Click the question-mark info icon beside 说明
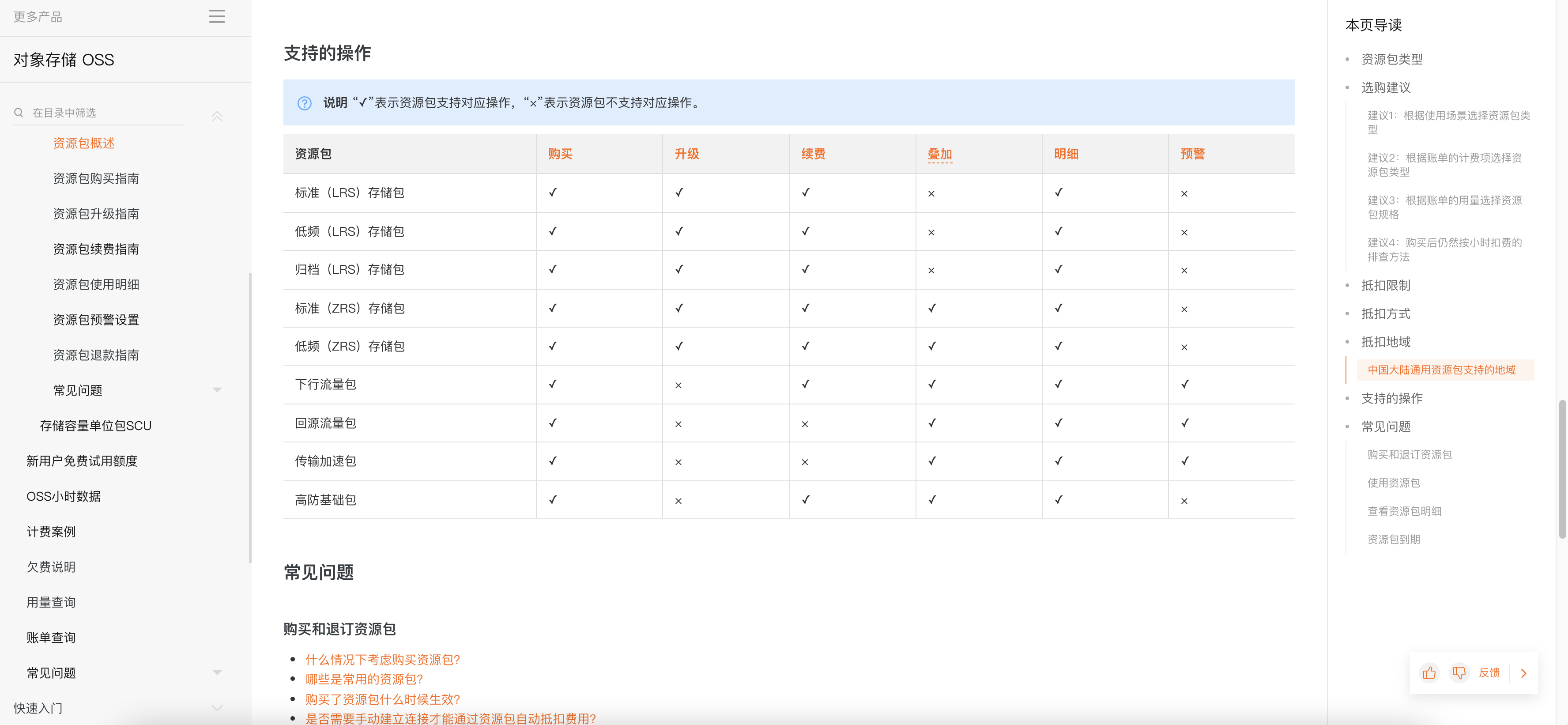 pyautogui.click(x=304, y=103)
